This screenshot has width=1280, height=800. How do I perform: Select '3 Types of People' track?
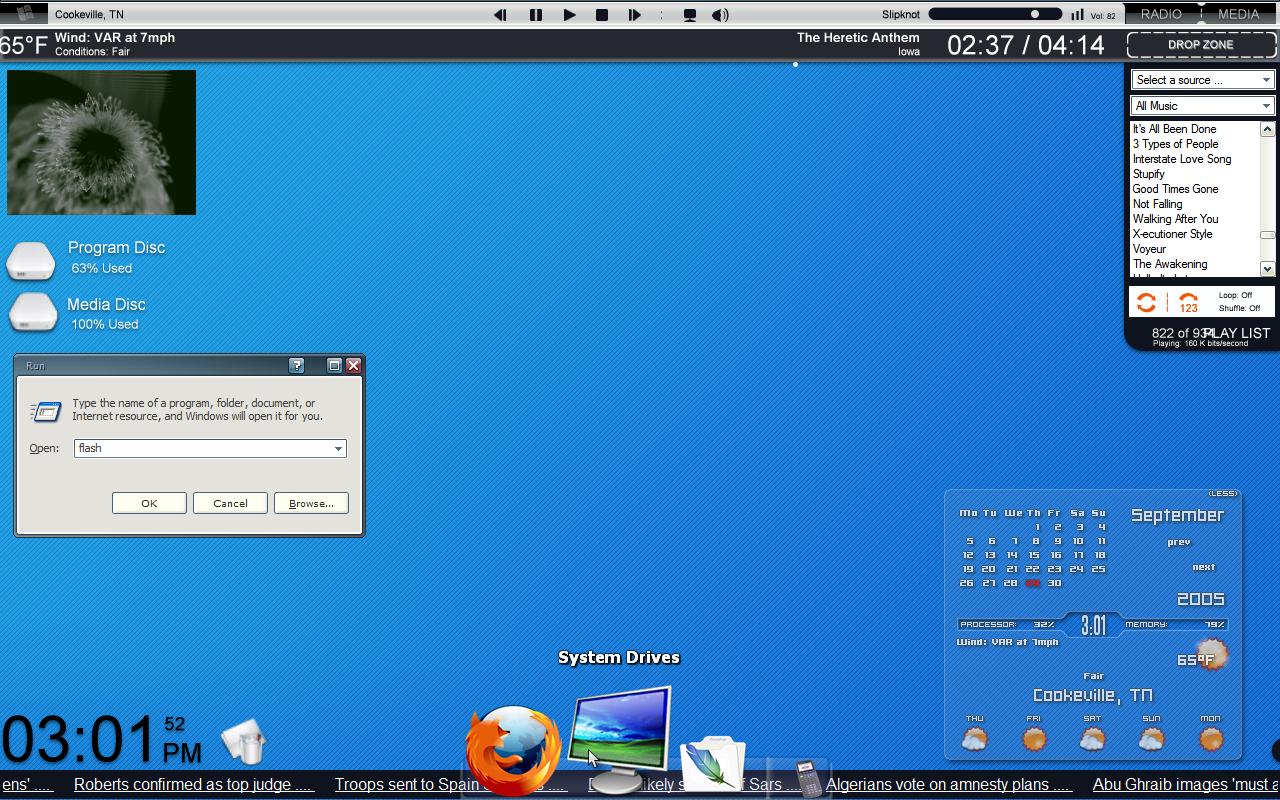[x=1175, y=144]
